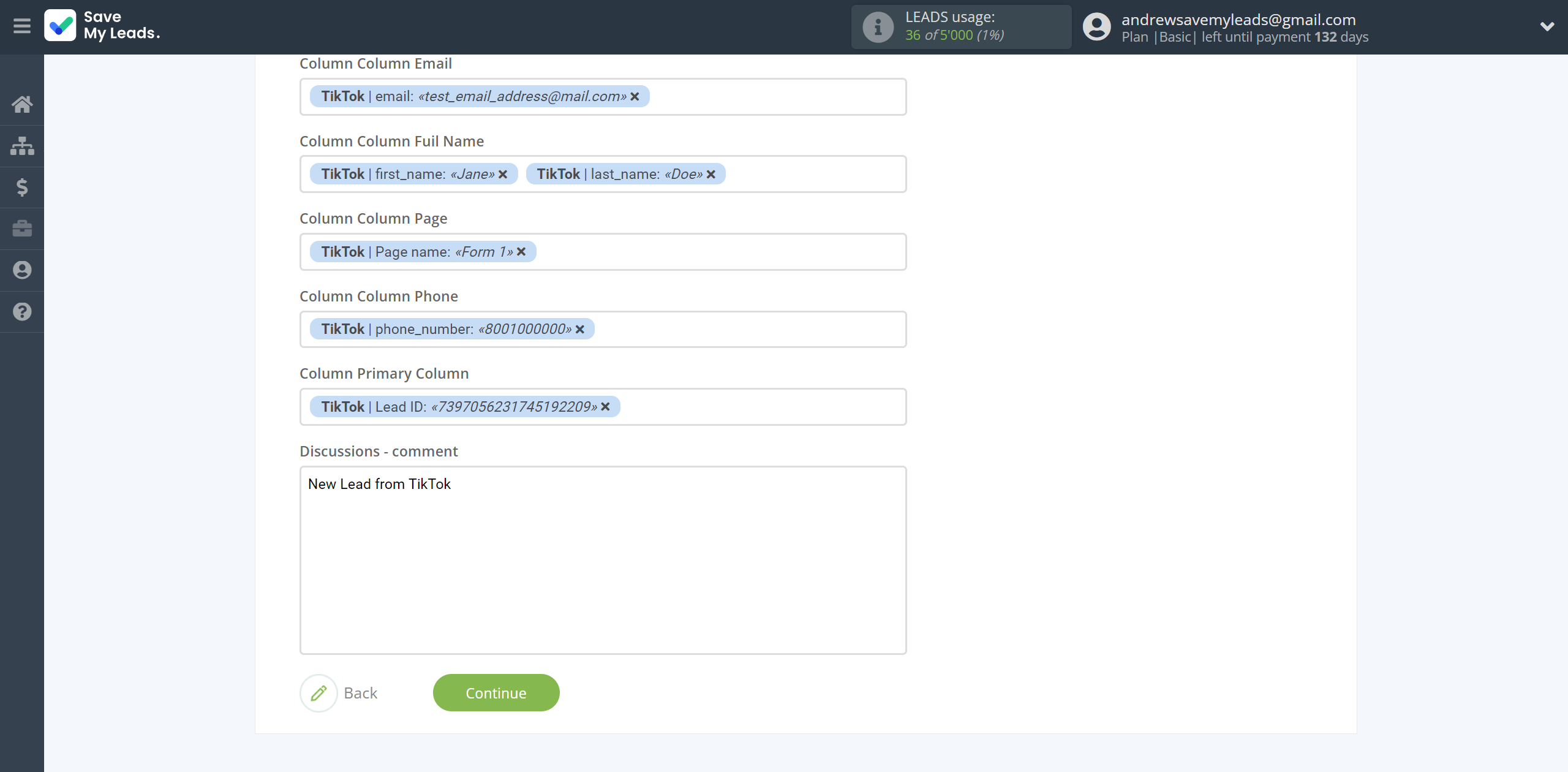The width and height of the screenshot is (1568, 772).
Task: Open the briefcase icon in sidebar
Action: point(22,229)
